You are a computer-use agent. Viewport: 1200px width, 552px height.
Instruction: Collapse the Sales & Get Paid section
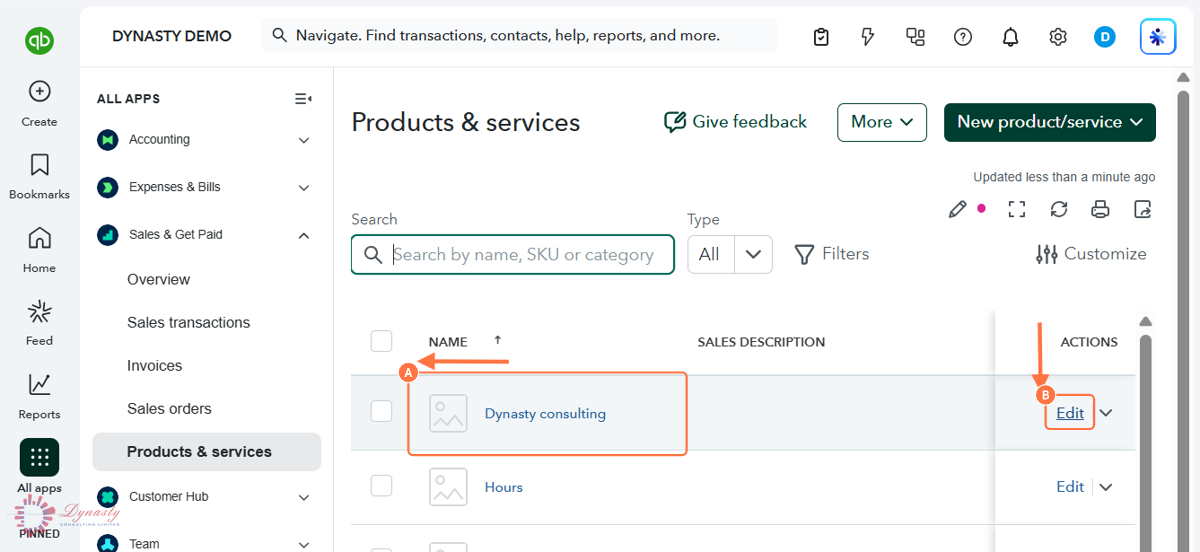click(x=304, y=235)
